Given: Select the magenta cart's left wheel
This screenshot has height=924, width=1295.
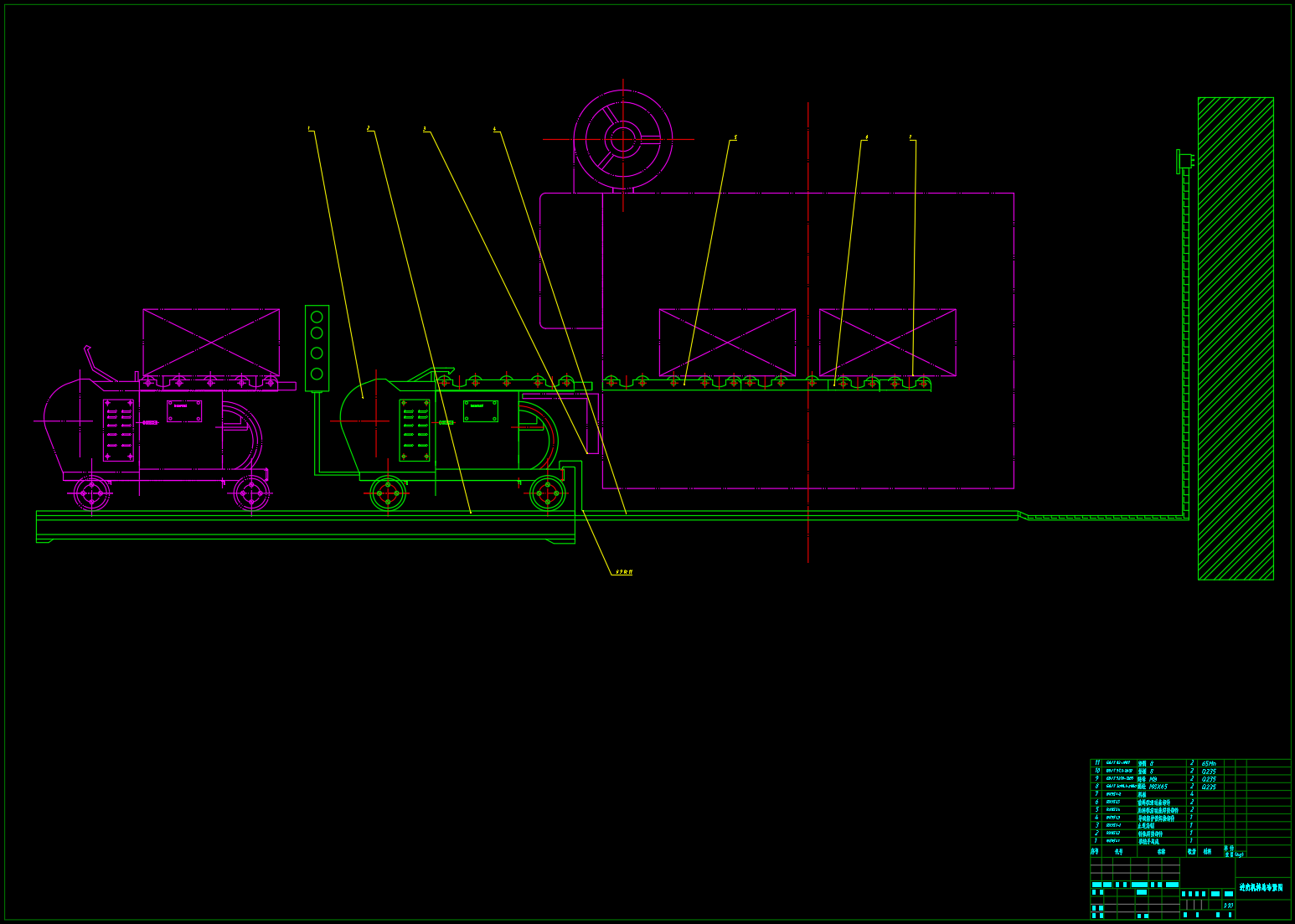Looking at the screenshot, I should pyautogui.click(x=92, y=493).
